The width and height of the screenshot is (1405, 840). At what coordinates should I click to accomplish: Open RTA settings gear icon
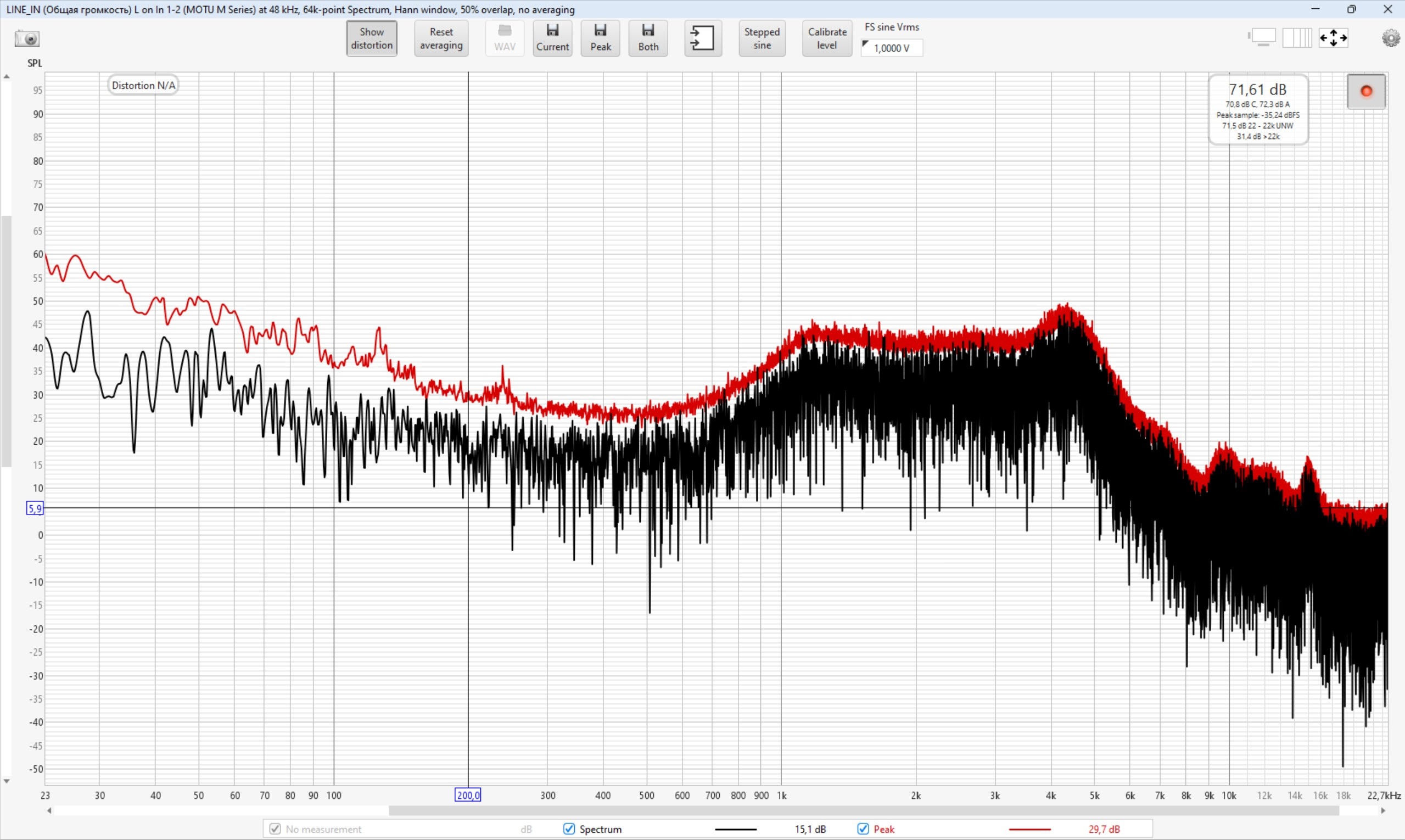[1390, 38]
